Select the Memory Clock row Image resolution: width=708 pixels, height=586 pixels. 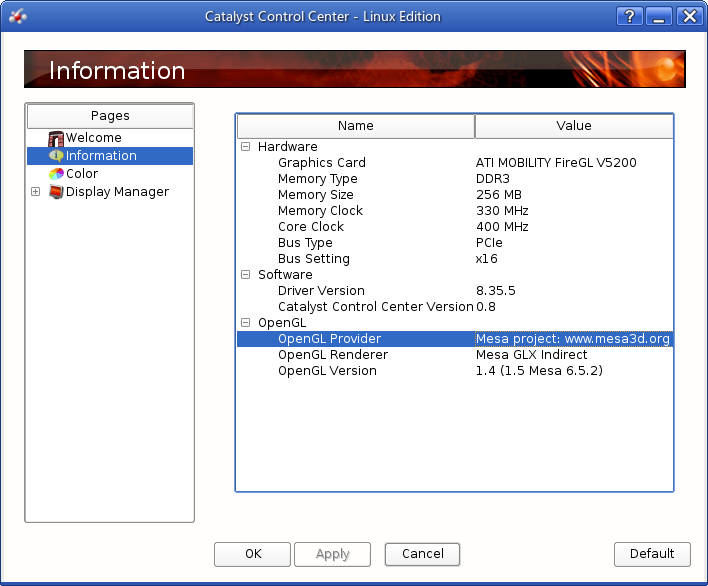pyautogui.click(x=455, y=211)
